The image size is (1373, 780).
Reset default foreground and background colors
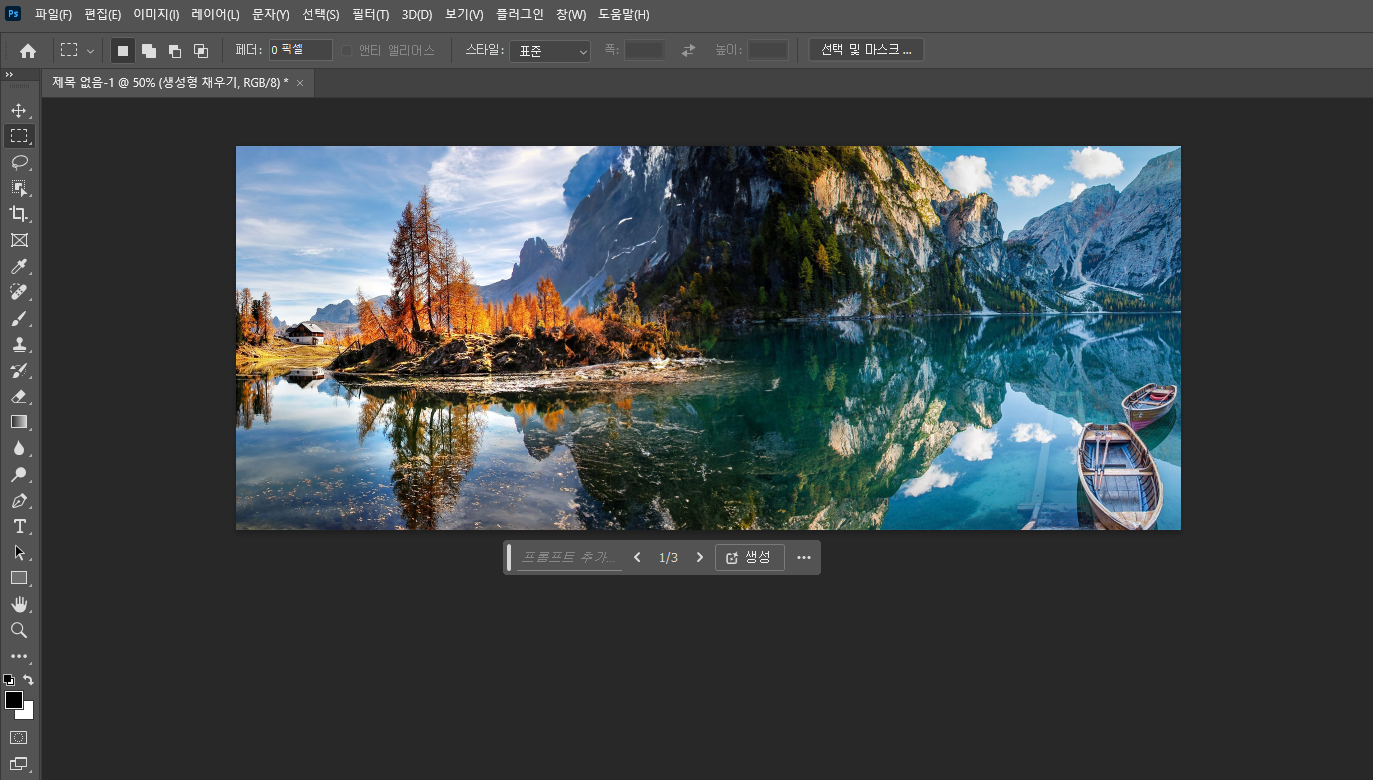(x=9, y=679)
